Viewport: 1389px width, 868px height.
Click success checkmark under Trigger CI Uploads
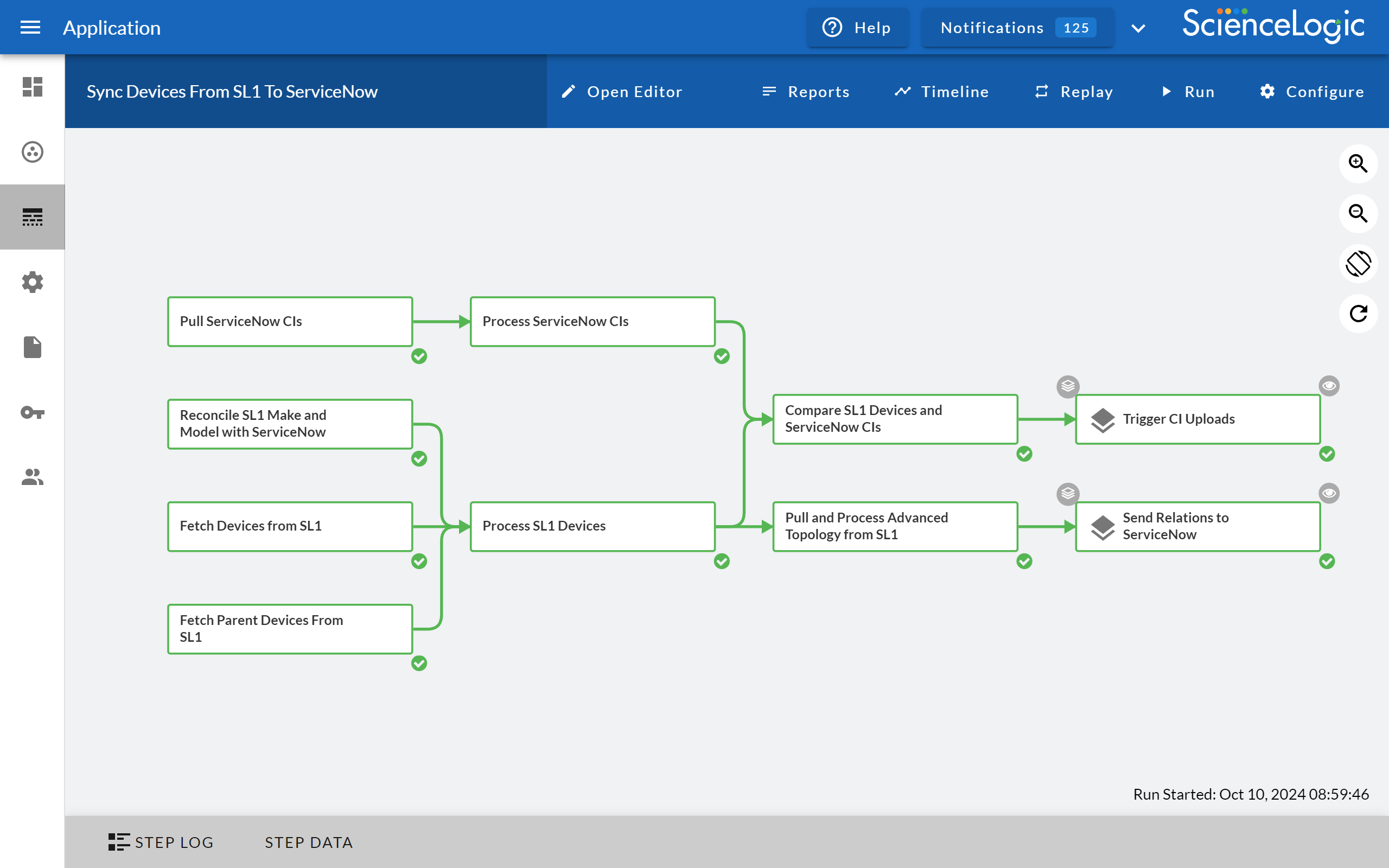(1327, 454)
